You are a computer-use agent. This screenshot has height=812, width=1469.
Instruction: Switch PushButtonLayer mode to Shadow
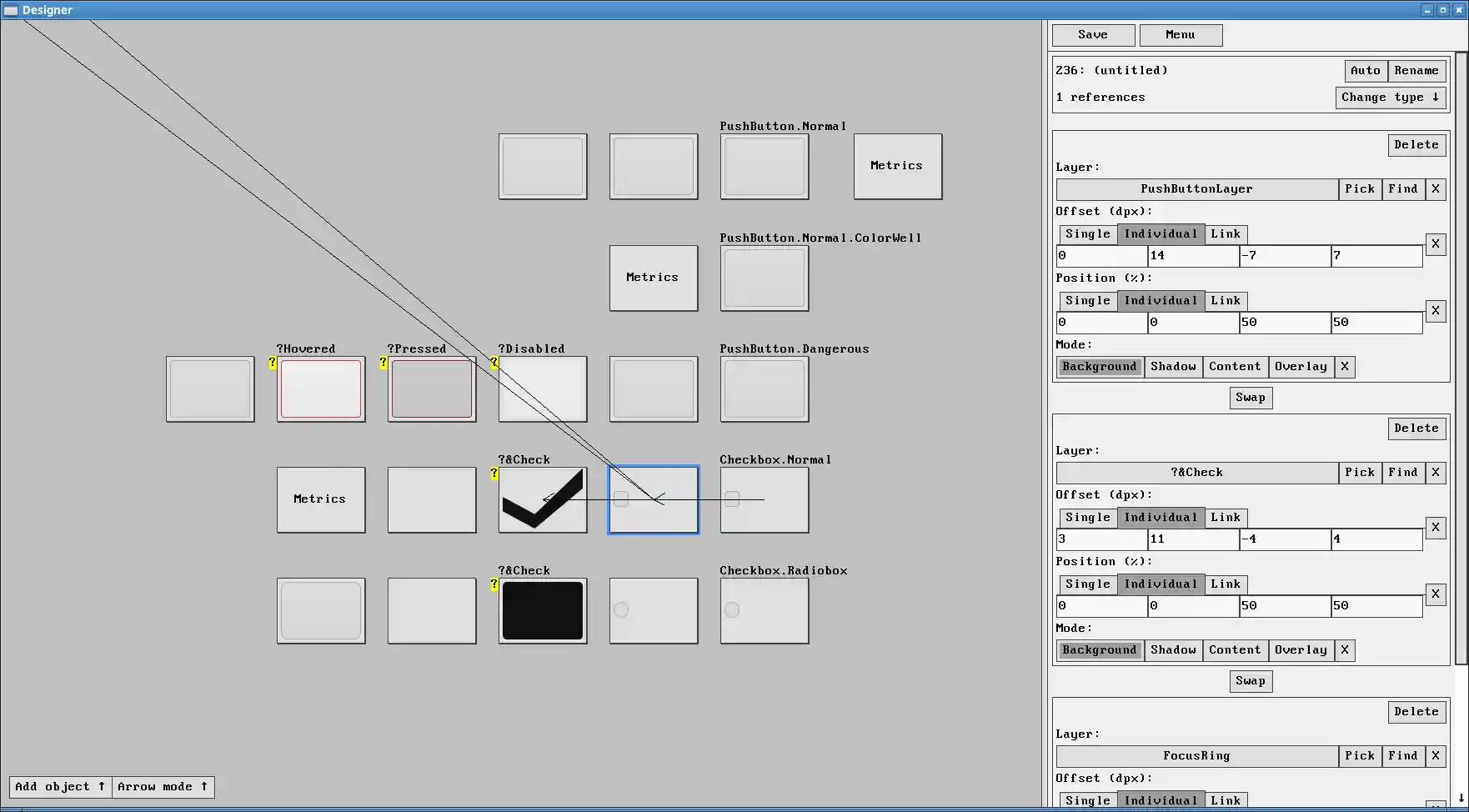[1173, 367]
